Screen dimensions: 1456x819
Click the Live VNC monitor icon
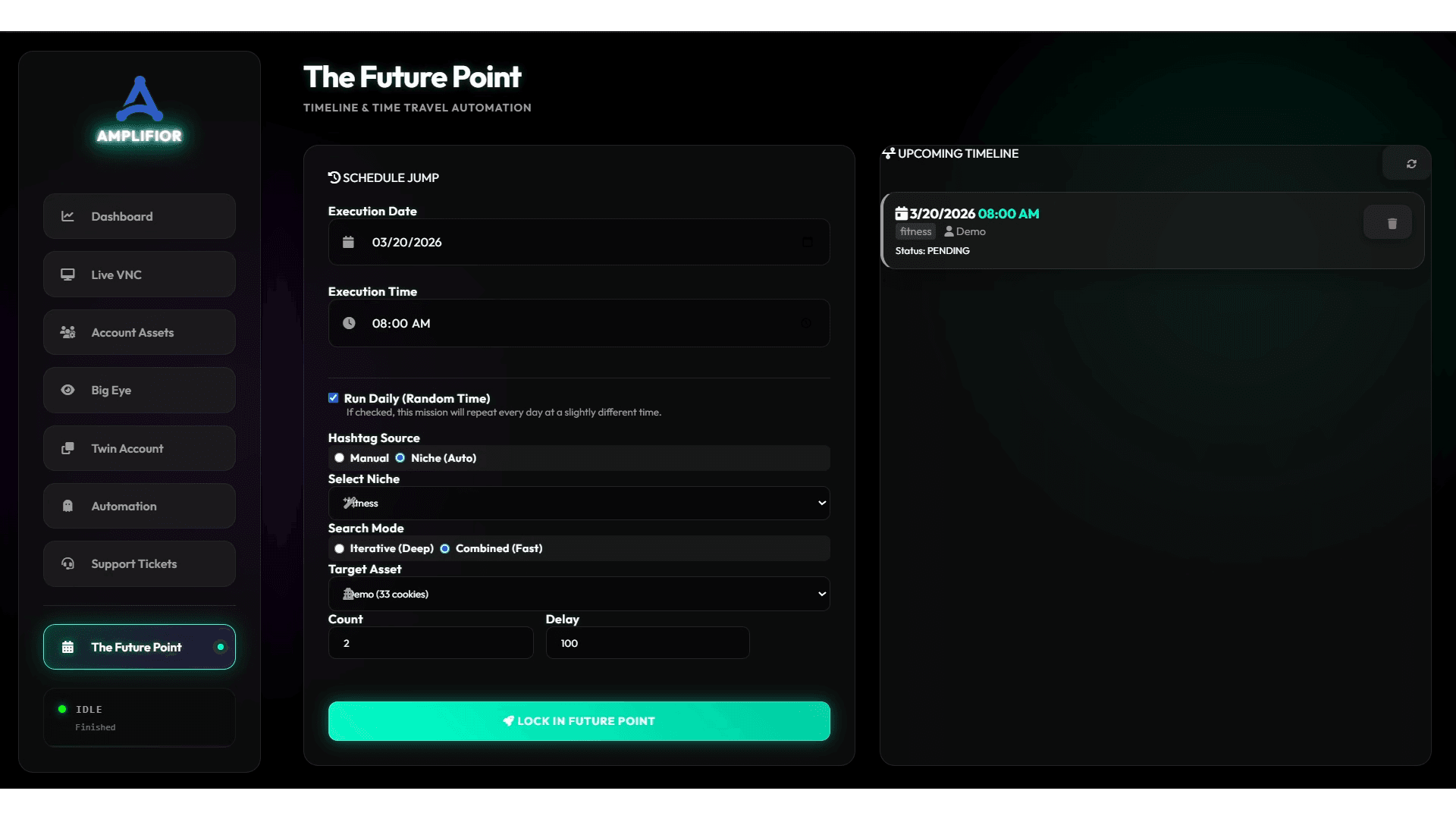click(x=67, y=275)
